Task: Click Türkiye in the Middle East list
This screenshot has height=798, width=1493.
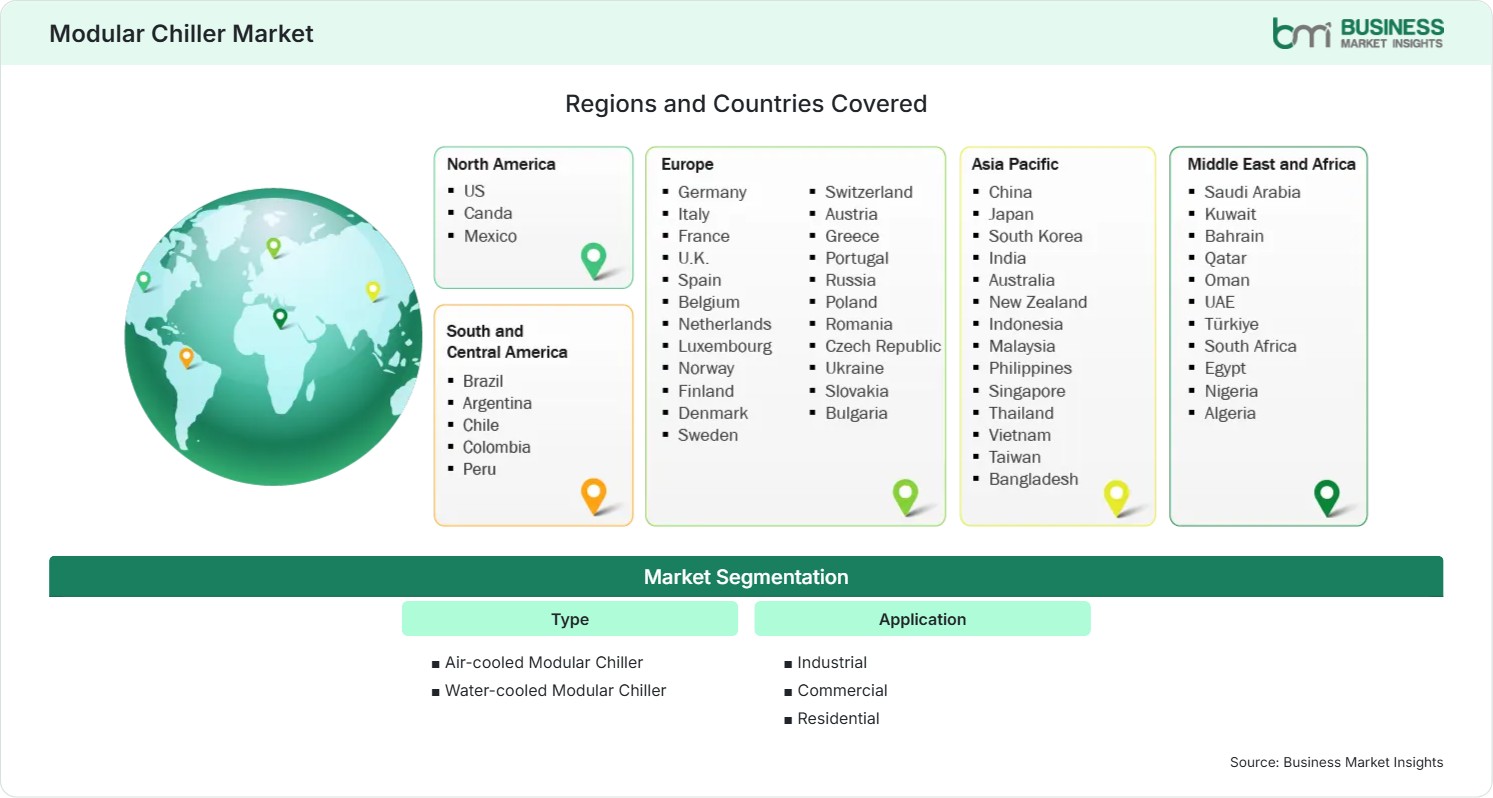Action: [x=1231, y=324]
